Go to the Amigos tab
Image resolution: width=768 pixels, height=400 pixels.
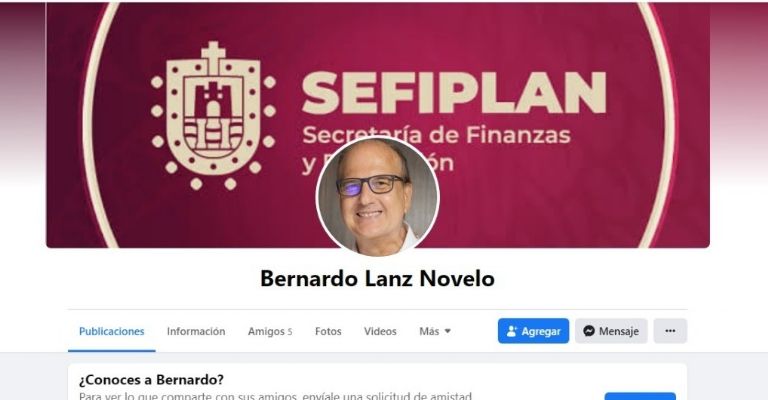(270, 331)
